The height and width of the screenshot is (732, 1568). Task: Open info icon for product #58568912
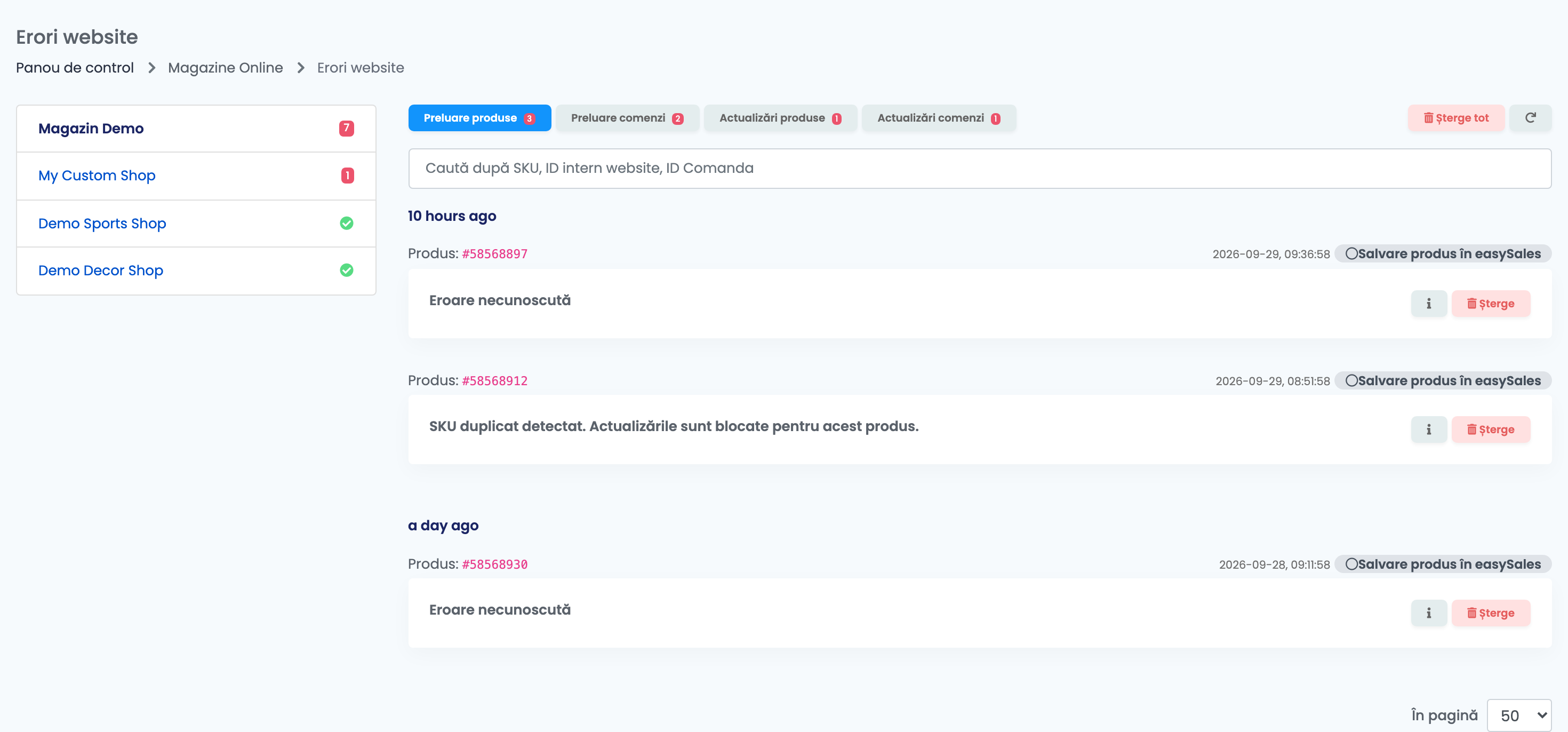tap(1429, 429)
